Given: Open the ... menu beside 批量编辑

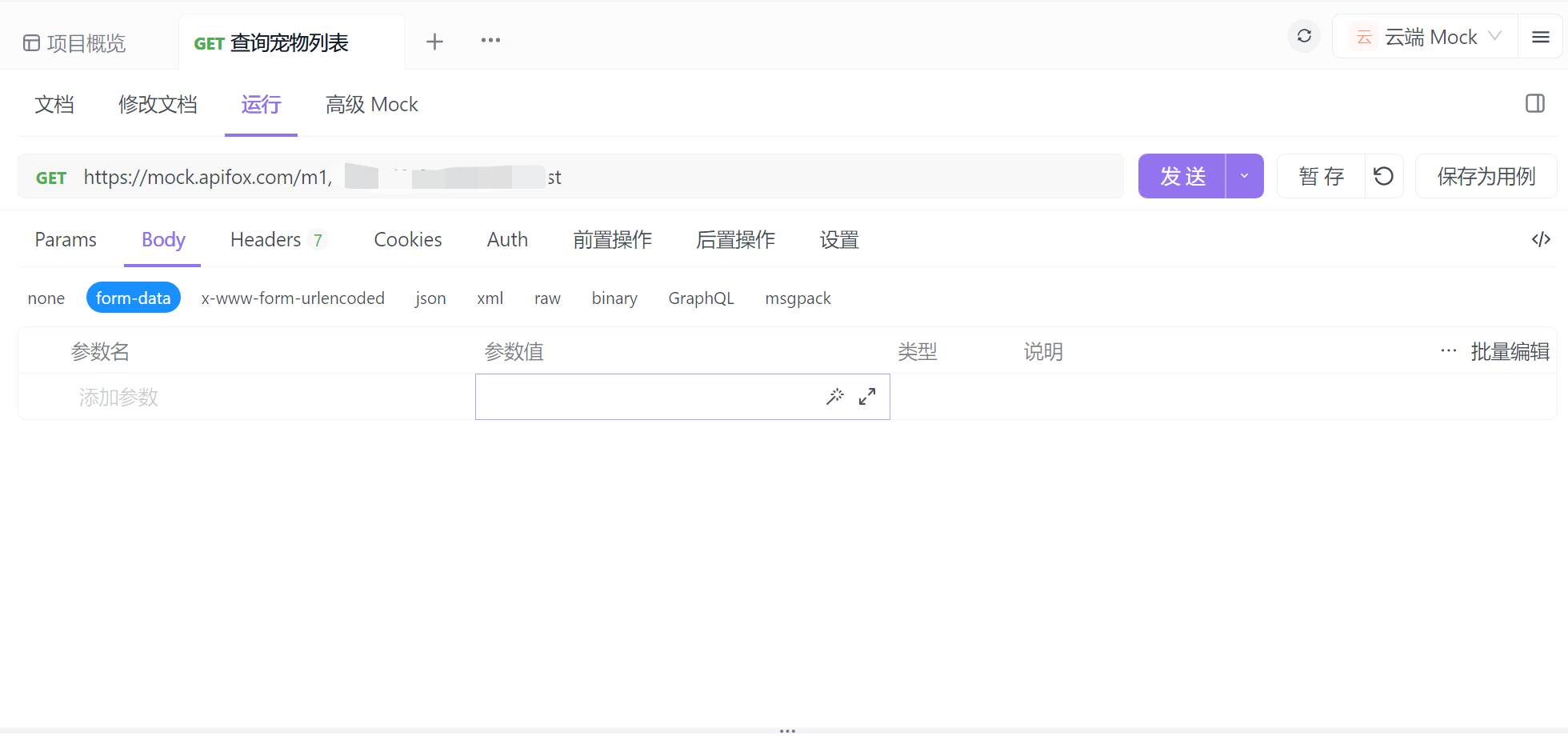Looking at the screenshot, I should point(1448,350).
